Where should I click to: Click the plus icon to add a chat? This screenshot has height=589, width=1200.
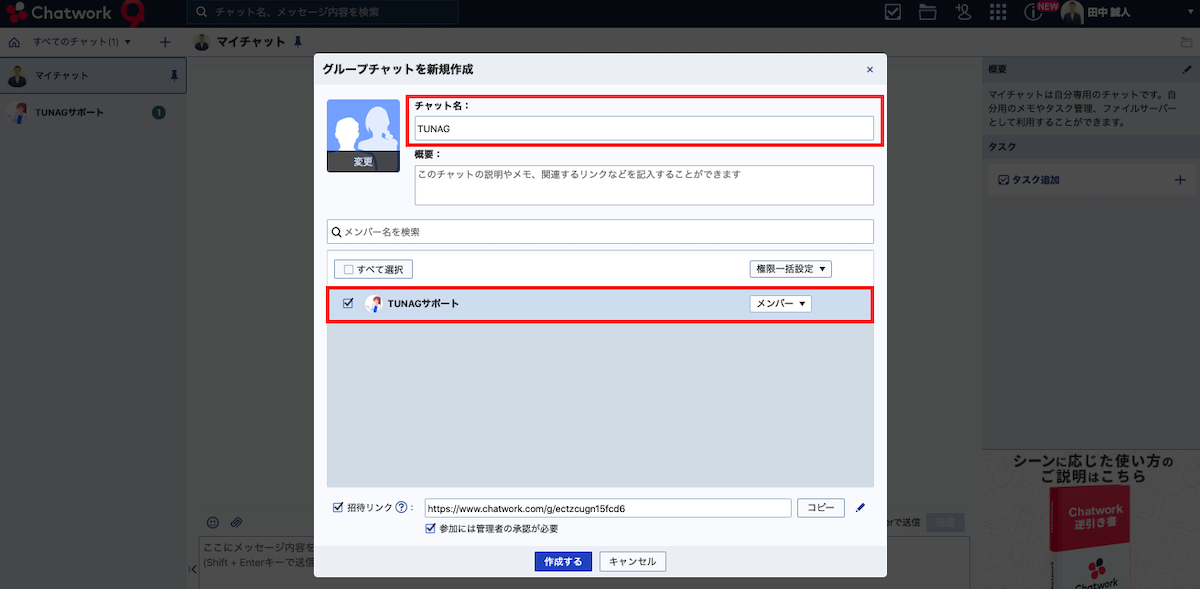click(165, 42)
